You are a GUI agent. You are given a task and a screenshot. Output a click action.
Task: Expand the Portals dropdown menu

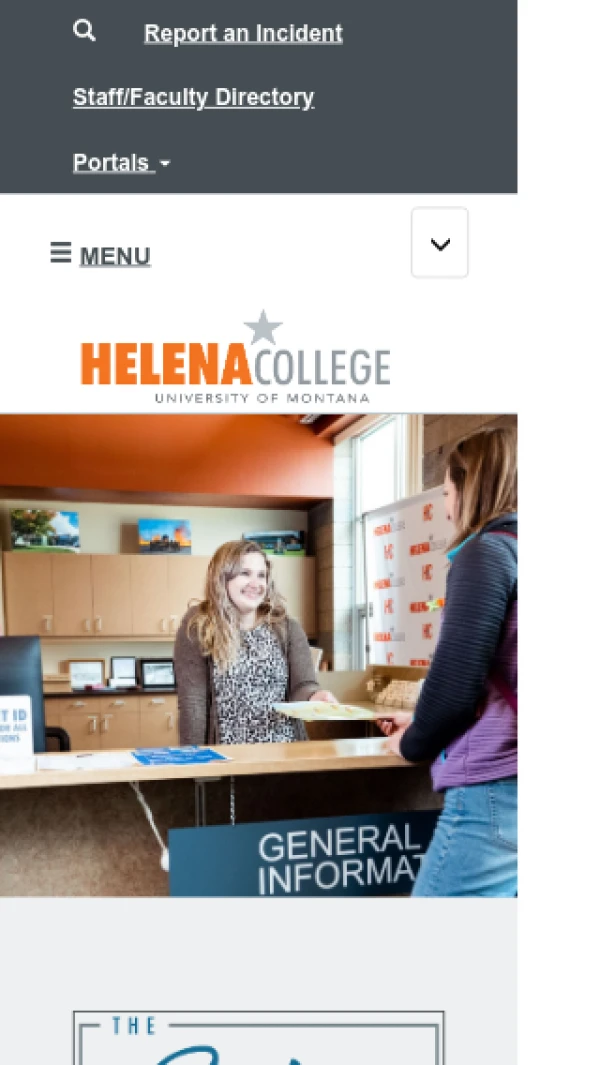coord(122,163)
